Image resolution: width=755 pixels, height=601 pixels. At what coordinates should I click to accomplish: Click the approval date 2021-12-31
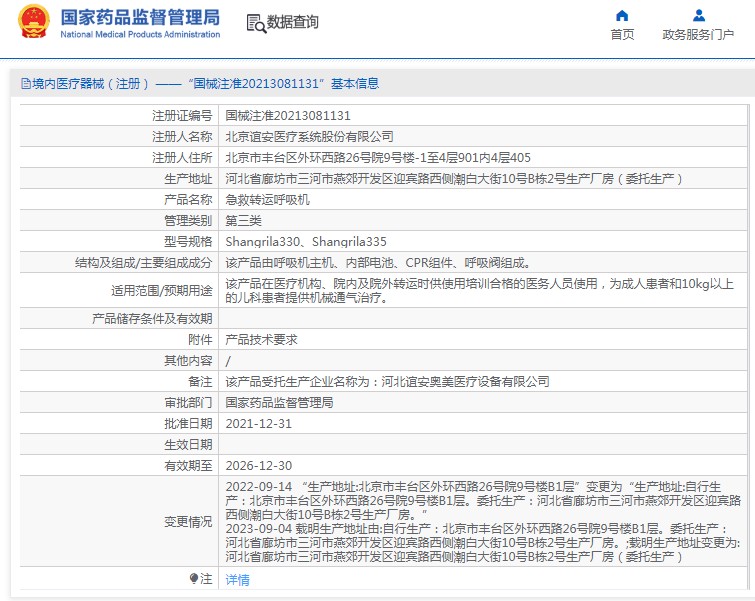coord(258,423)
